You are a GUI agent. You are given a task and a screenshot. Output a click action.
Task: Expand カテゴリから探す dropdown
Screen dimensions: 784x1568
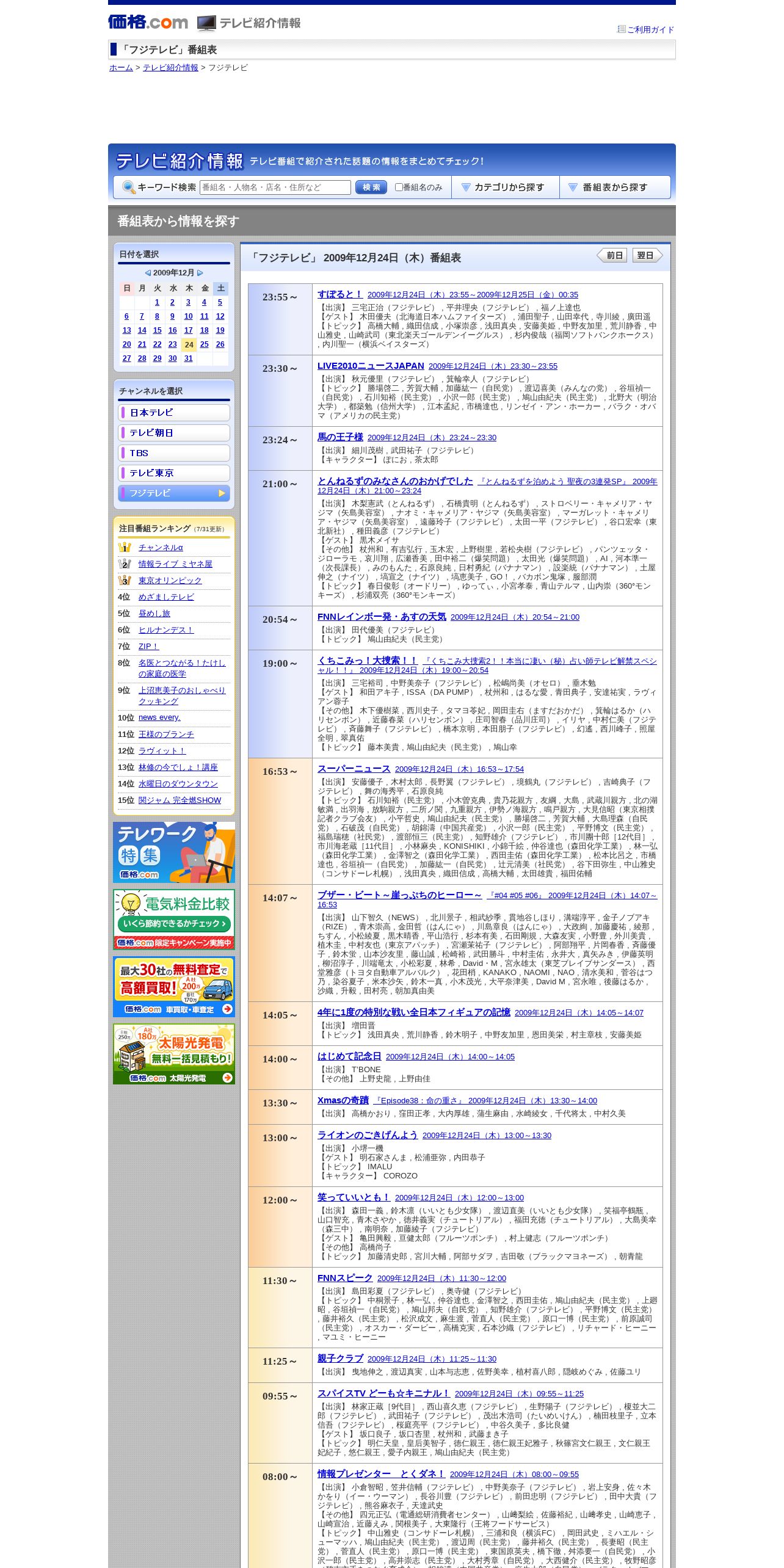point(506,187)
